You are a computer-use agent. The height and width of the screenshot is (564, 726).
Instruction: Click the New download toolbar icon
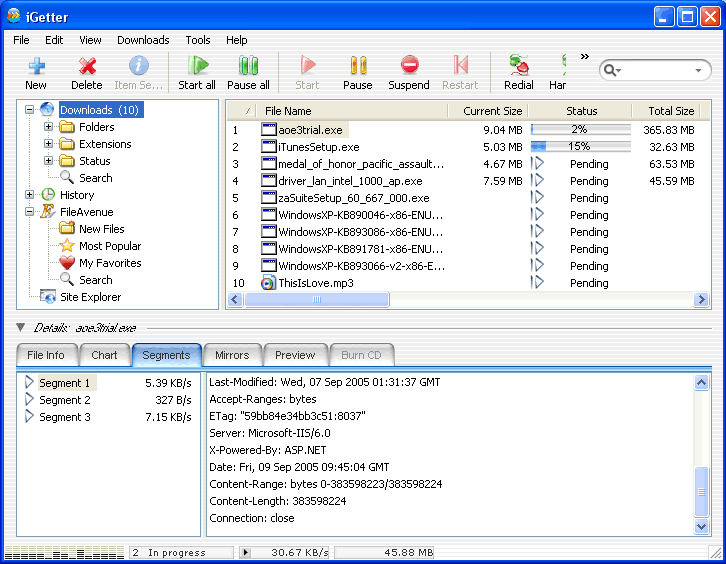36,66
